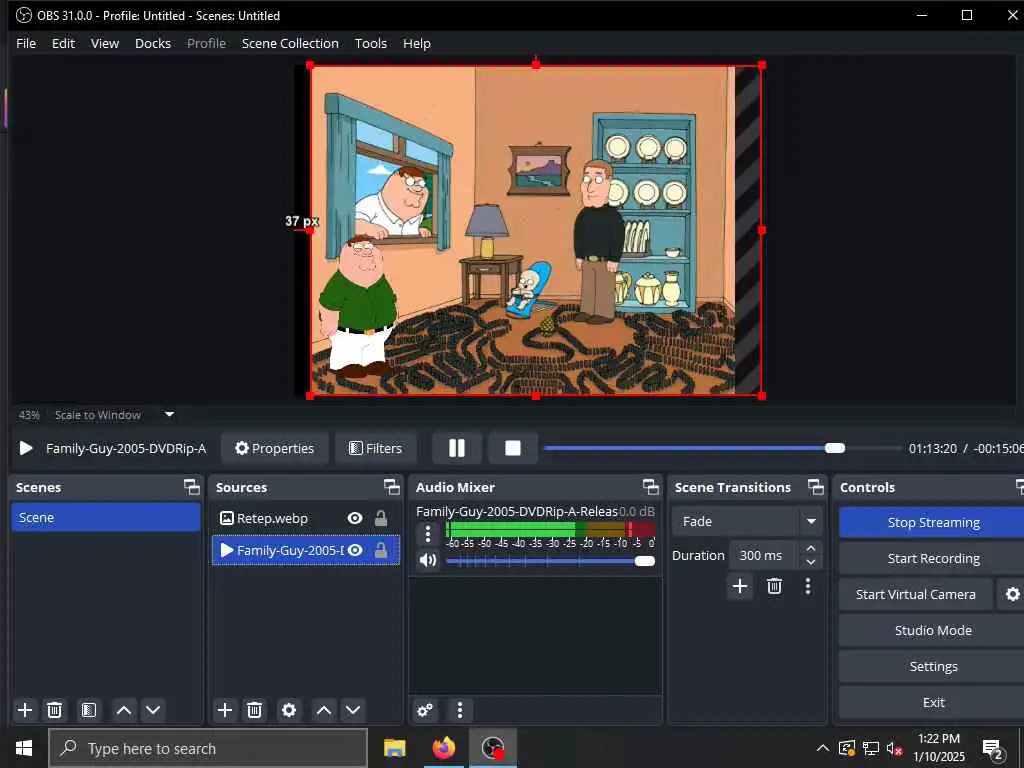Viewport: 1024px width, 768px height.
Task: Open the Edit menu
Action: [63, 43]
